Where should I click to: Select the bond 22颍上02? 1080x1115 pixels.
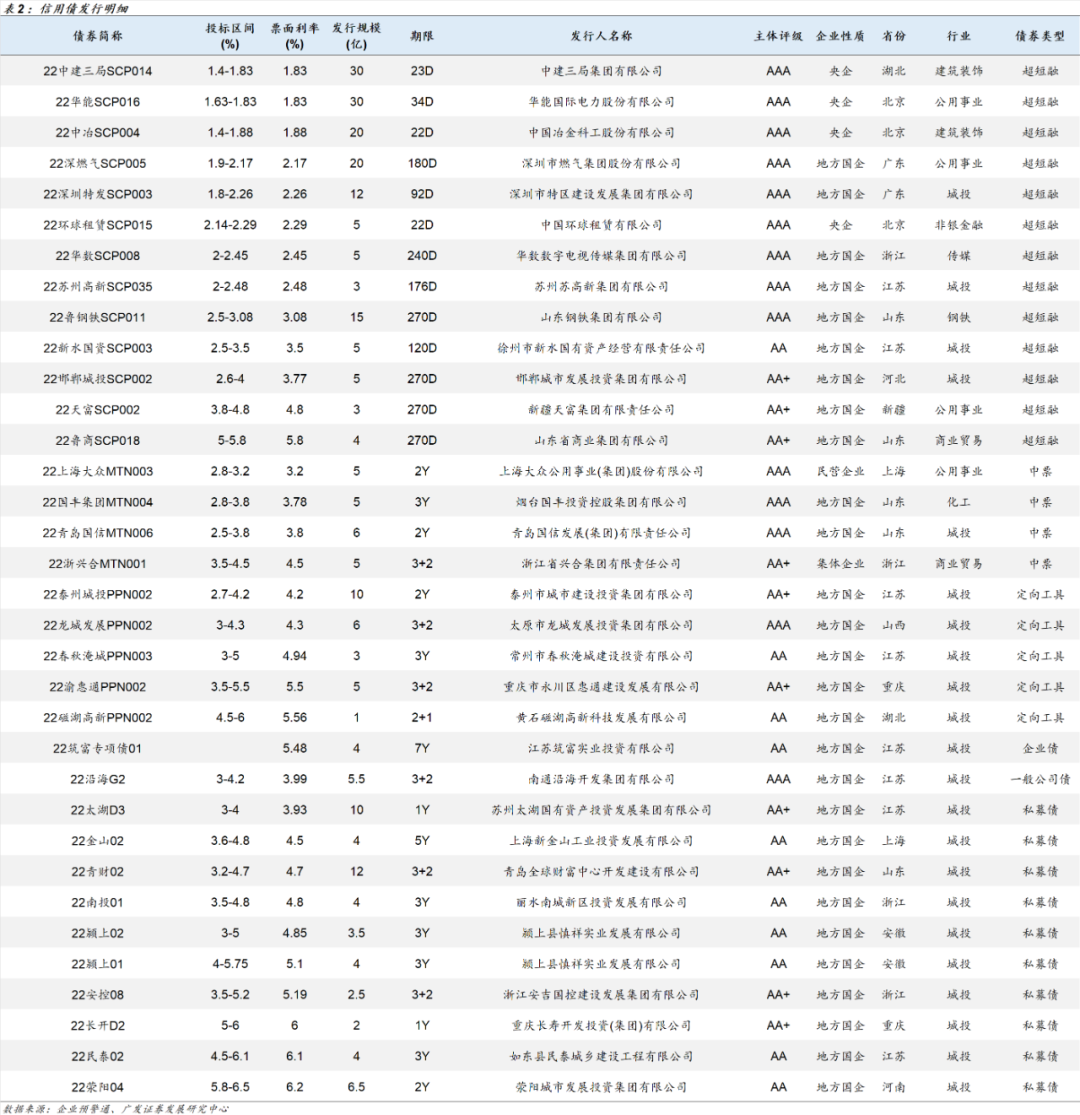coord(97,933)
